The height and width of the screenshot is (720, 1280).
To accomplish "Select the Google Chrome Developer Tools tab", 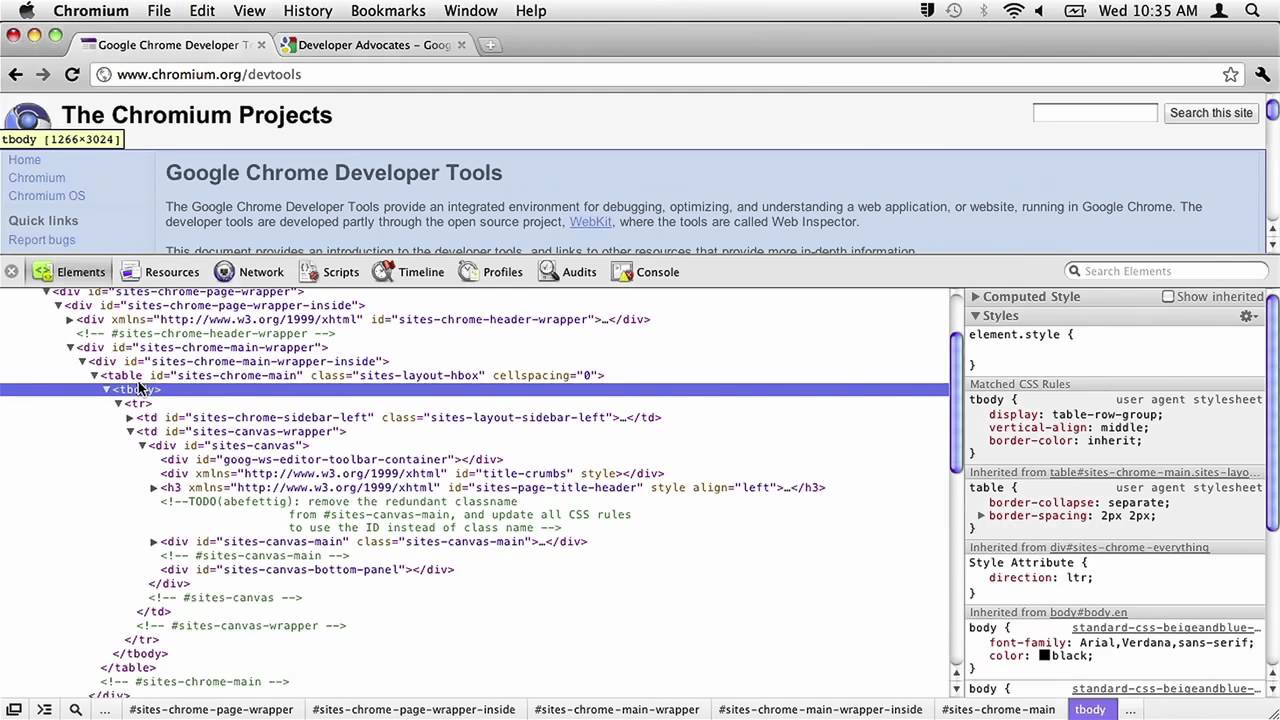I will pyautogui.click(x=172, y=45).
